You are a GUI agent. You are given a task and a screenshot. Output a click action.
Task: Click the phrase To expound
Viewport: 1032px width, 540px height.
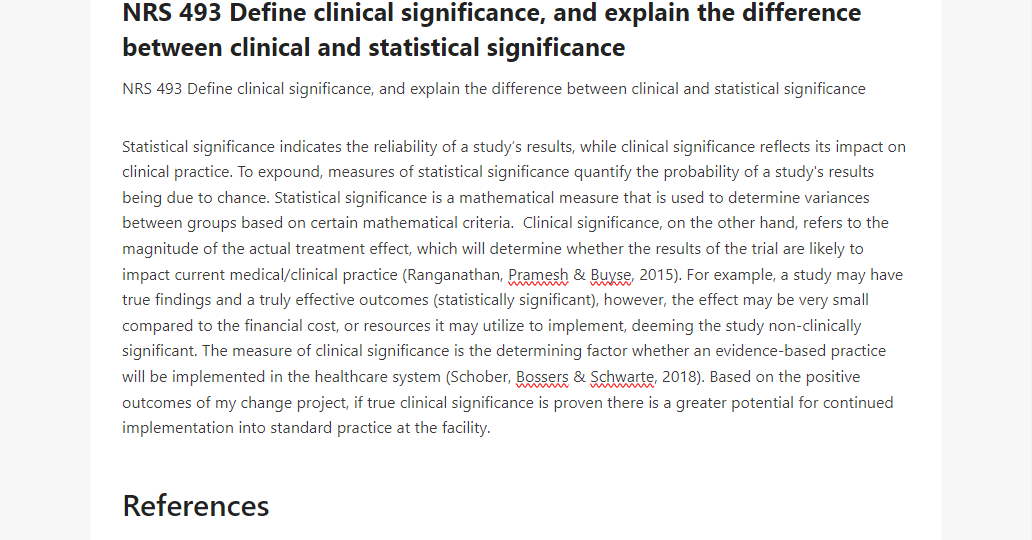279,173
